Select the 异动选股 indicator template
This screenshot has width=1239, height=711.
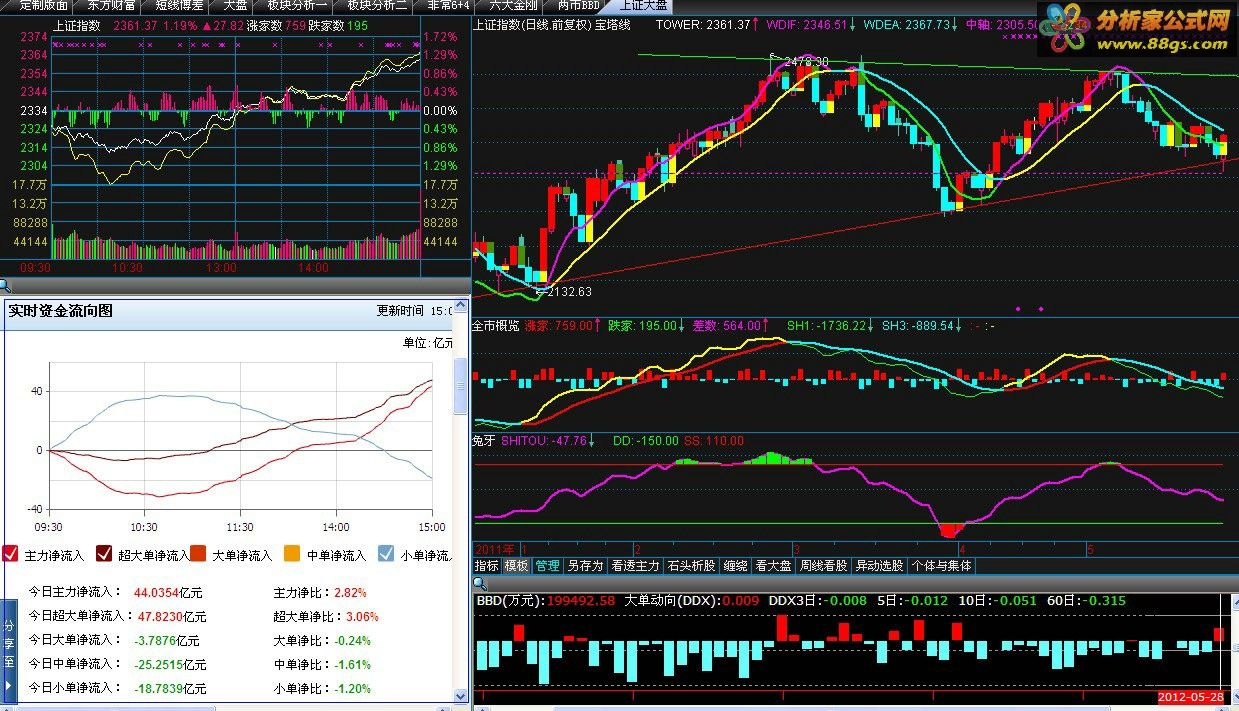879,566
